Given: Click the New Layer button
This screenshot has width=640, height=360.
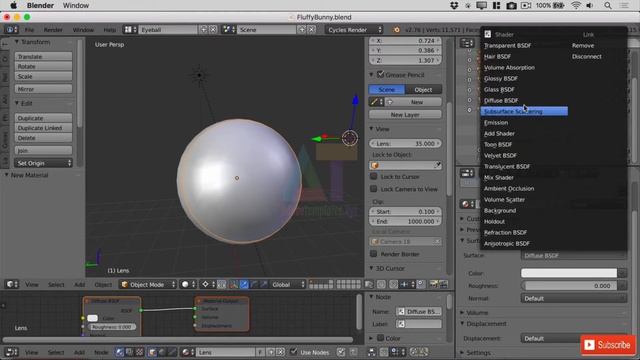Looking at the screenshot, I should (405, 115).
